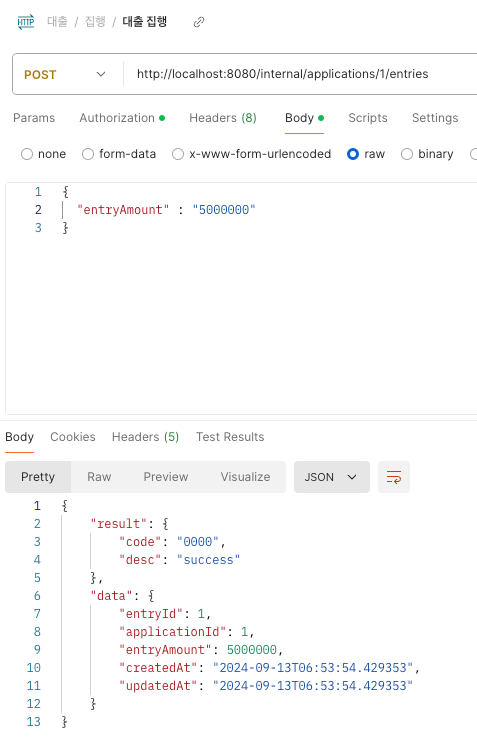
Task: Open the Params tab
Action: pyautogui.click(x=34, y=118)
